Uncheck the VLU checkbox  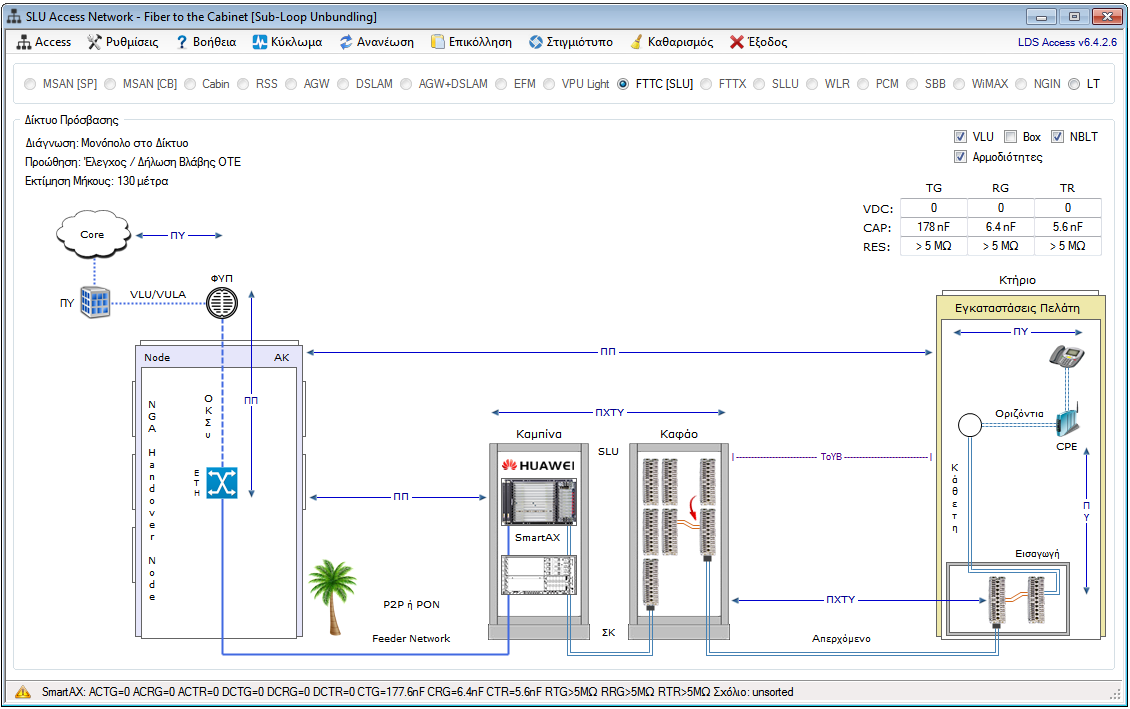point(961,137)
